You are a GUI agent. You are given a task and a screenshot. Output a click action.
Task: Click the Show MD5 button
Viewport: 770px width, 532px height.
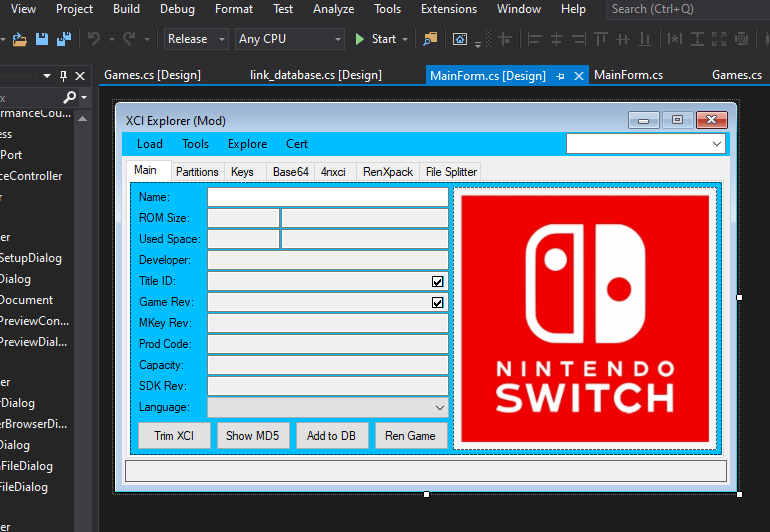[x=252, y=436]
